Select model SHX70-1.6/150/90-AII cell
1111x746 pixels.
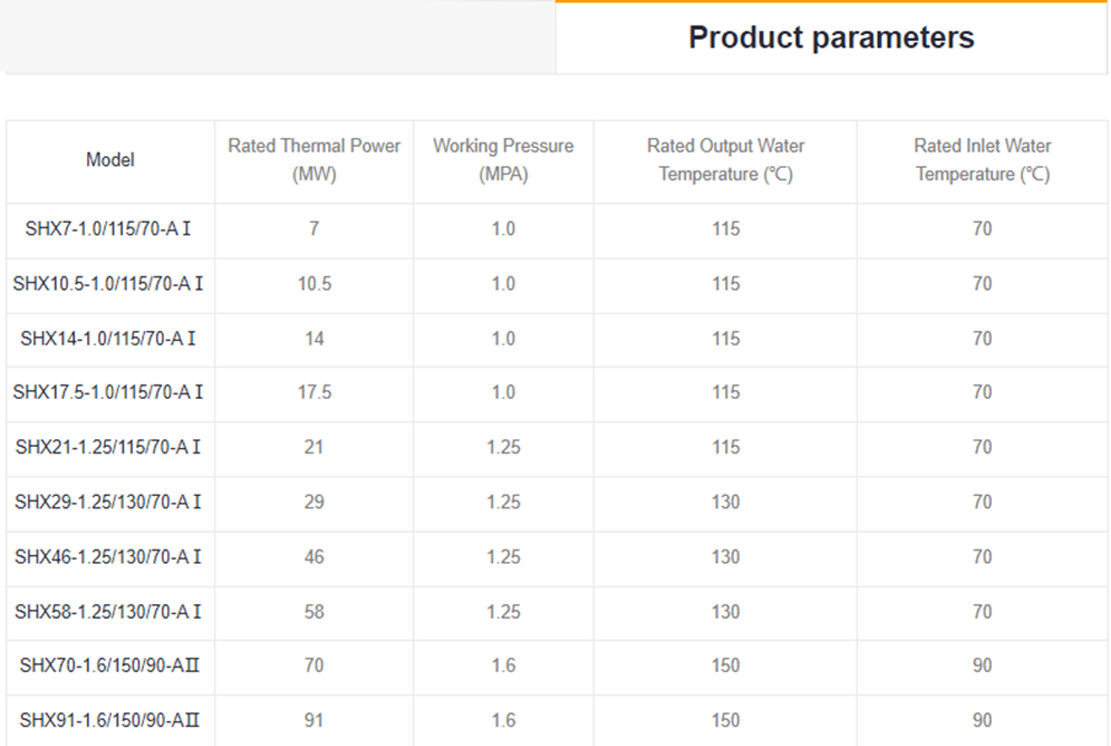click(x=108, y=665)
